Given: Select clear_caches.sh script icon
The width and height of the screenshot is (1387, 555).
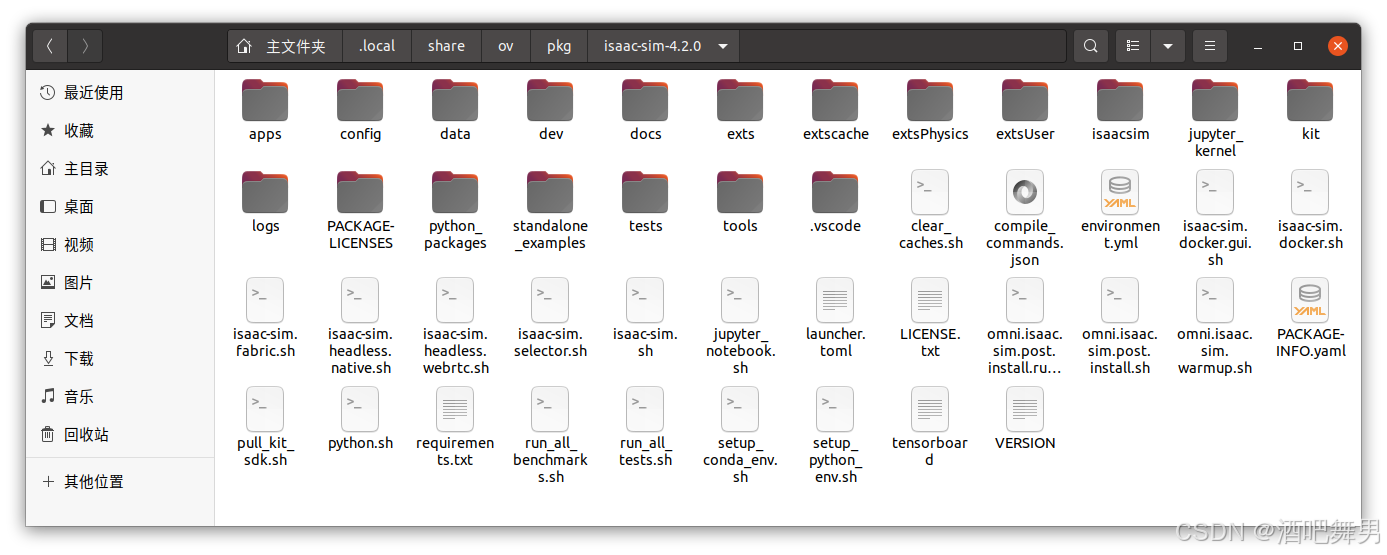Looking at the screenshot, I should tap(930, 192).
